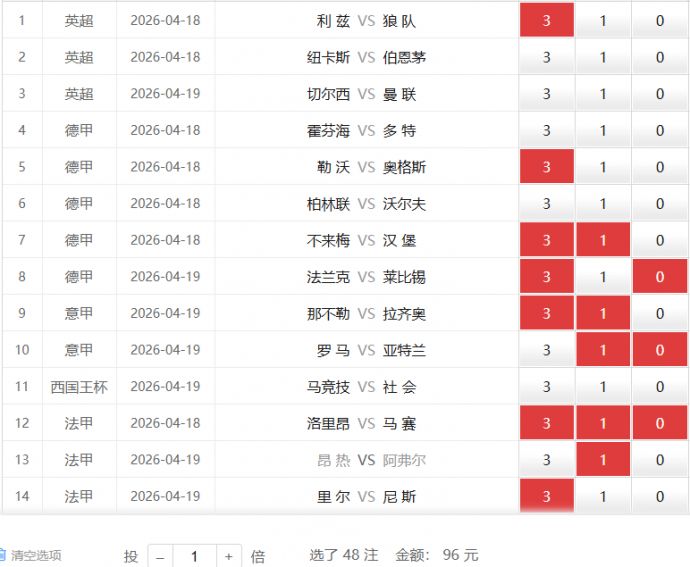The width and height of the screenshot is (690, 567).
Task: Select home win 3 for 罗马 vs 亚特兰
Action: [546, 350]
